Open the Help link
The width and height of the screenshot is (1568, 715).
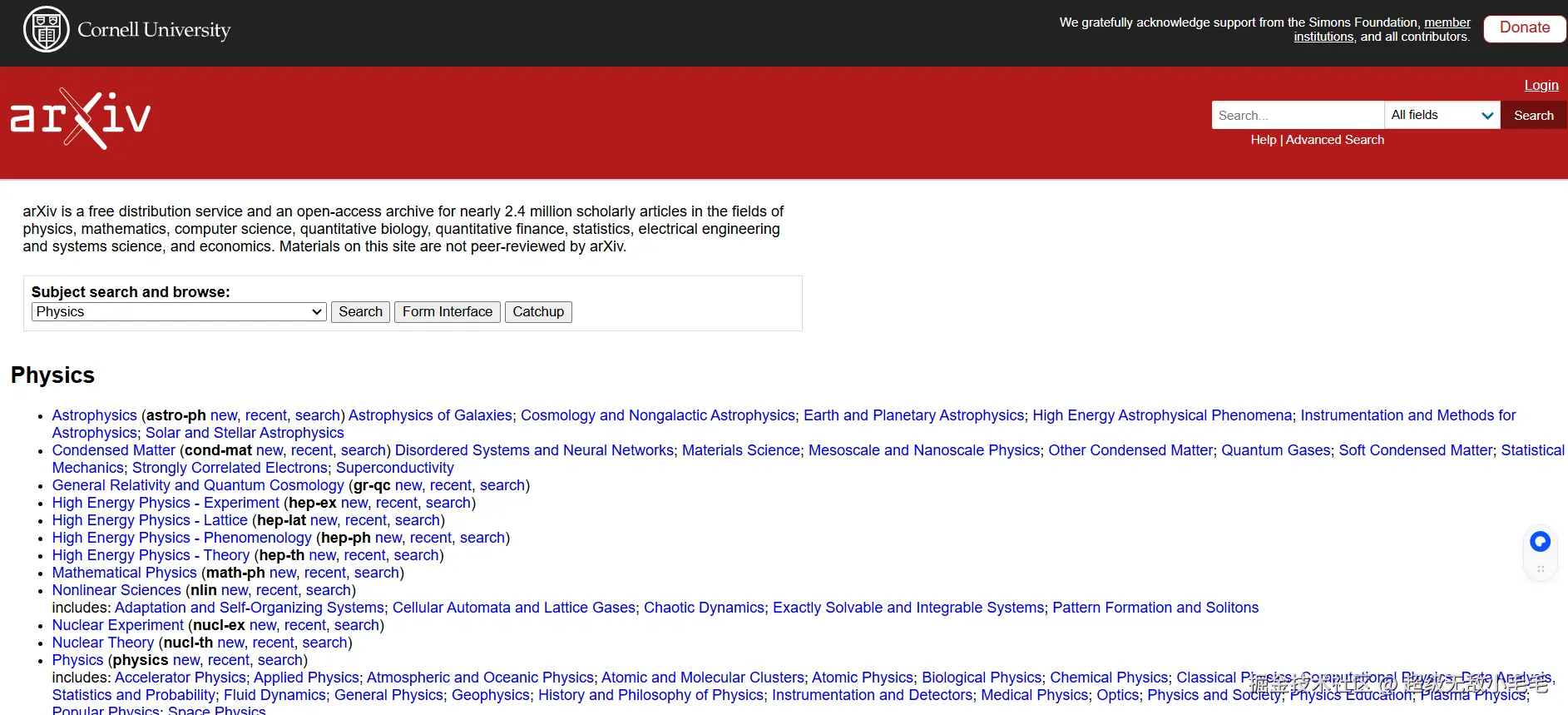[1263, 140]
